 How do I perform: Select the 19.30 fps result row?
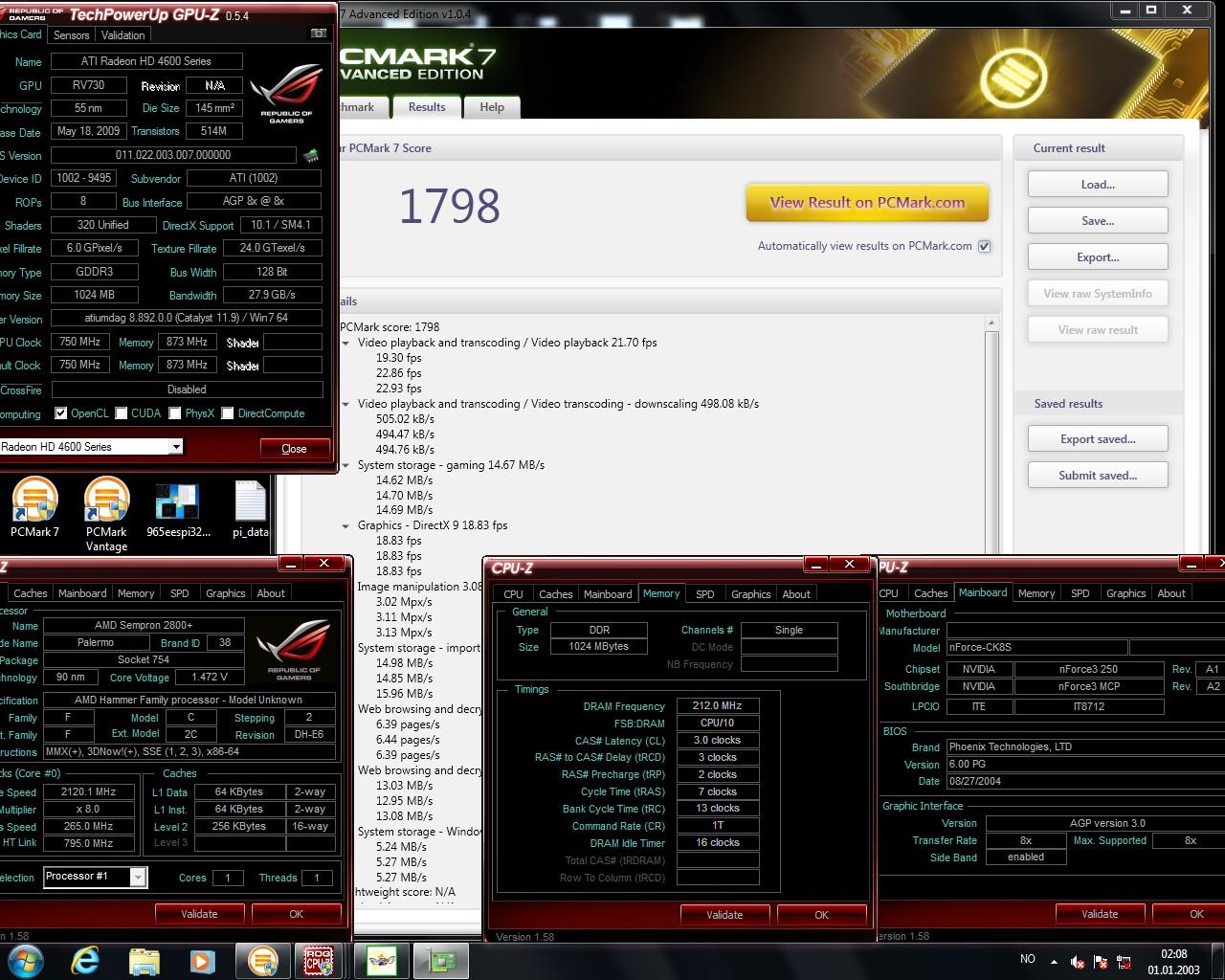(x=398, y=358)
